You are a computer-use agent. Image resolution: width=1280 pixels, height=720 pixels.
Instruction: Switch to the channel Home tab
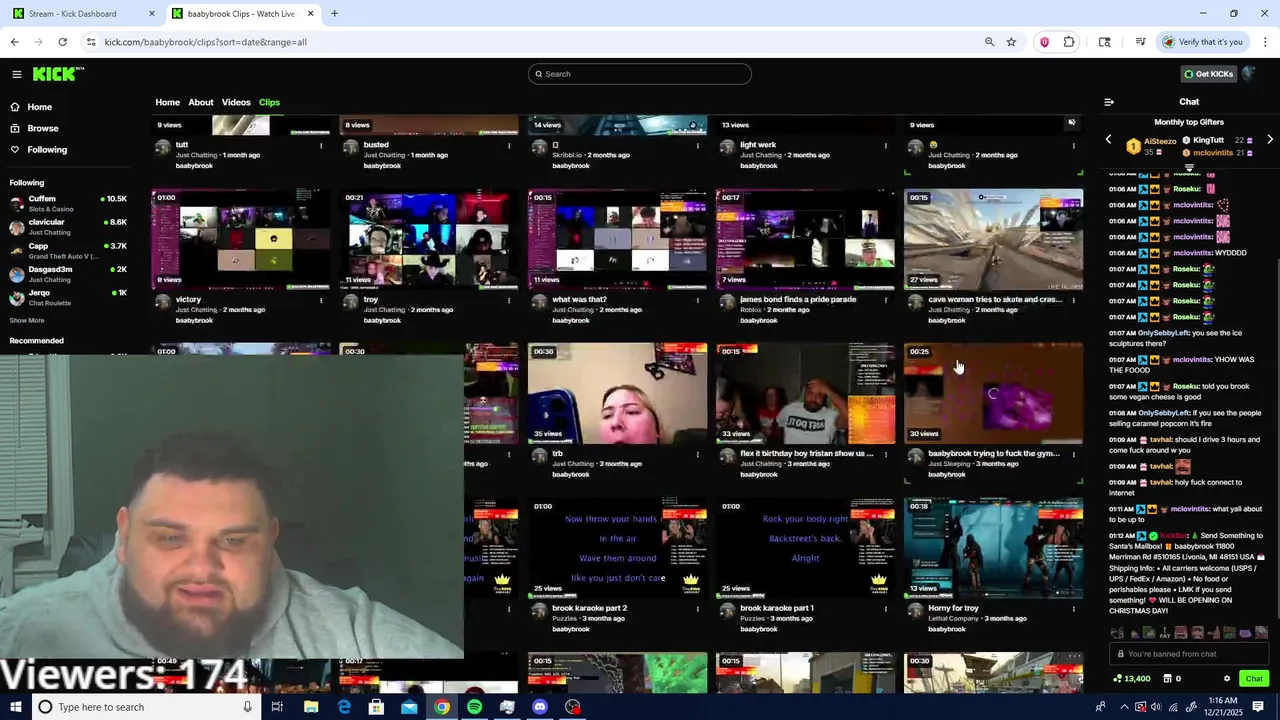click(167, 102)
